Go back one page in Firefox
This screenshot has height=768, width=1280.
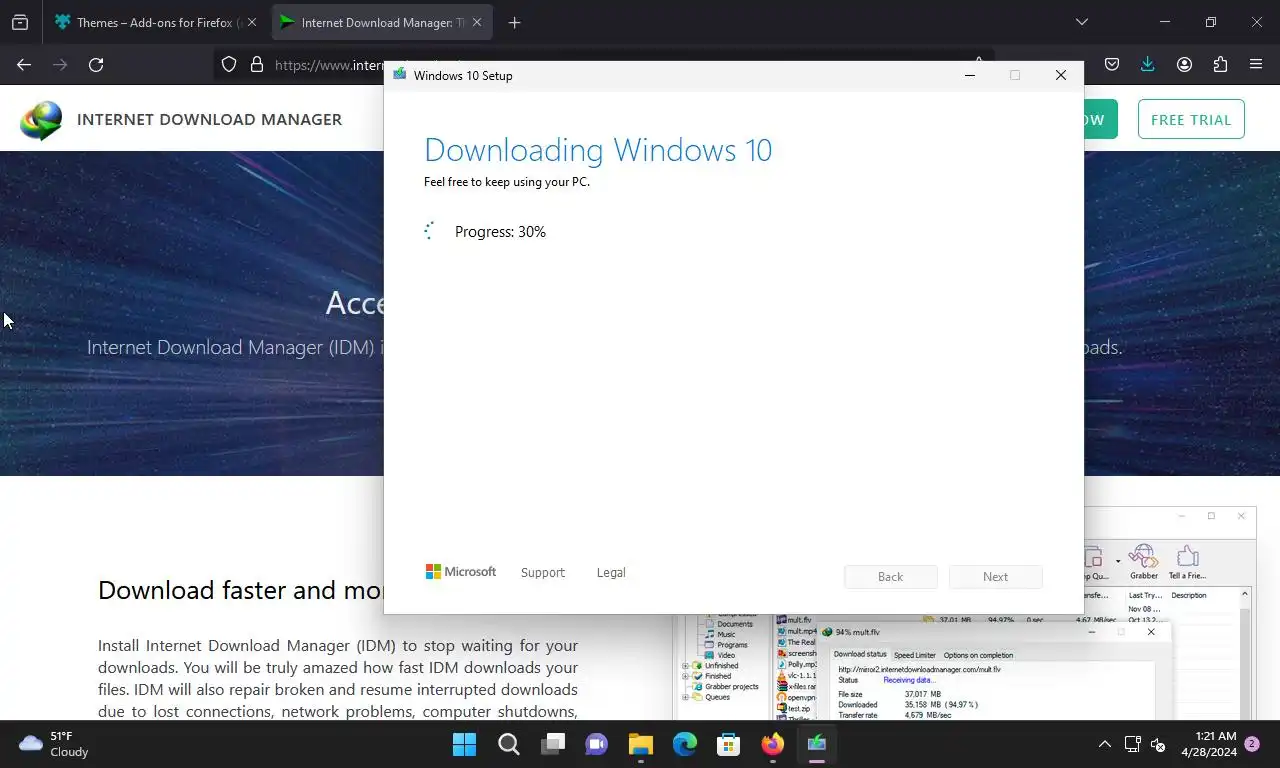24,65
